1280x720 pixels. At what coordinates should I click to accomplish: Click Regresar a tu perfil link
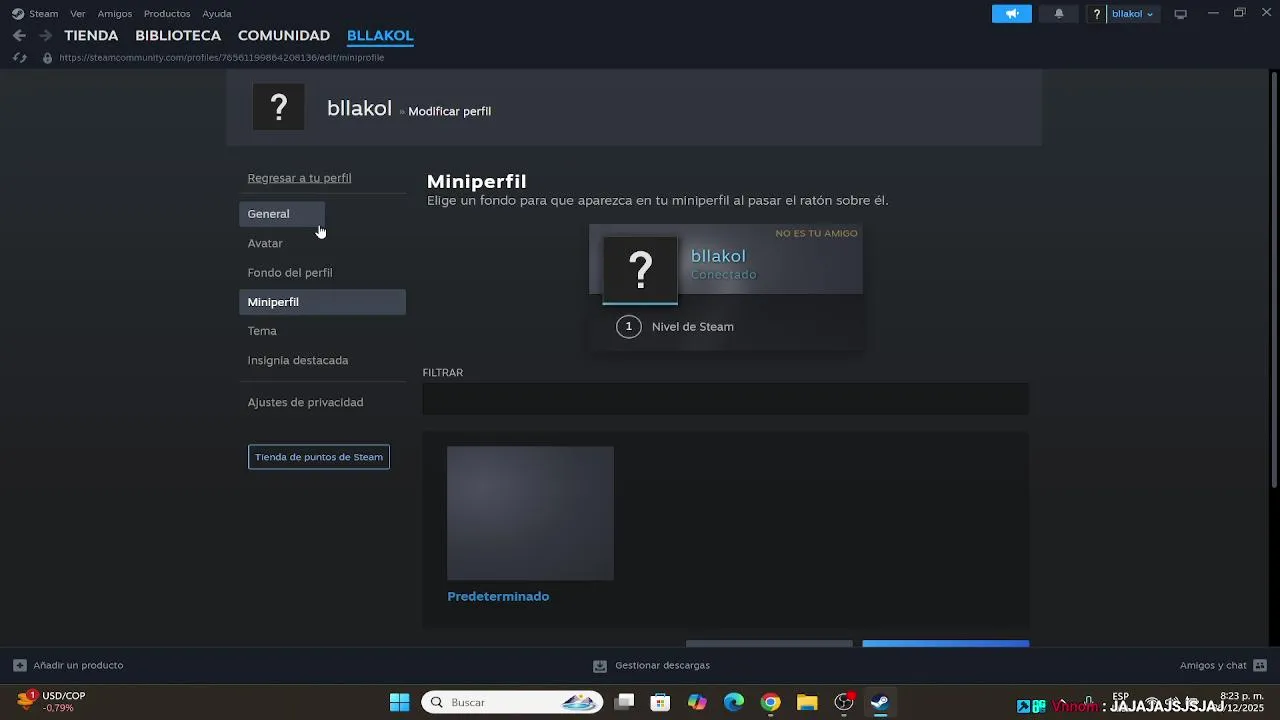[299, 178]
